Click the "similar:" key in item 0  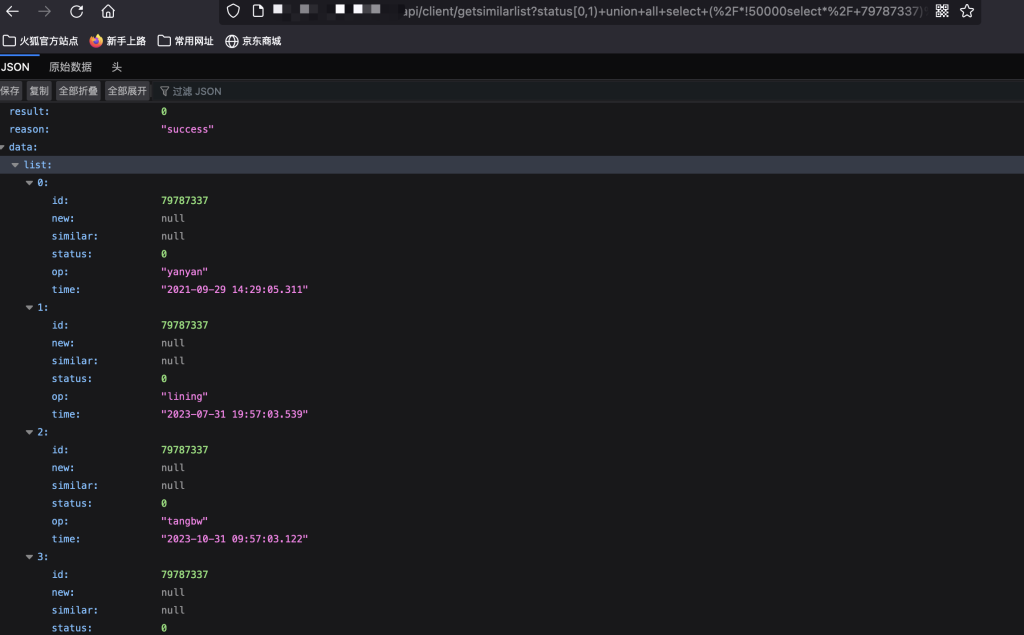[x=75, y=236]
